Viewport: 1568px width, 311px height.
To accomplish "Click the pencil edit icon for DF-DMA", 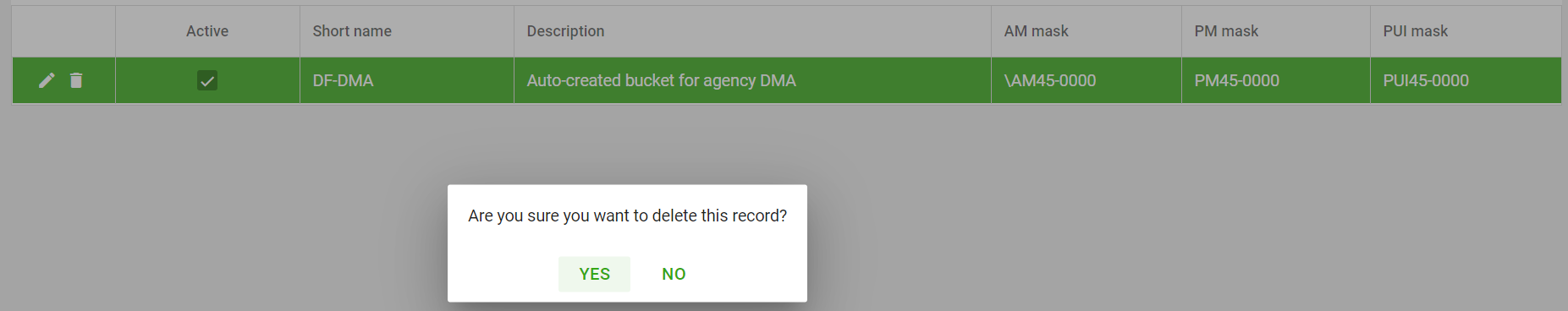I will point(47,80).
